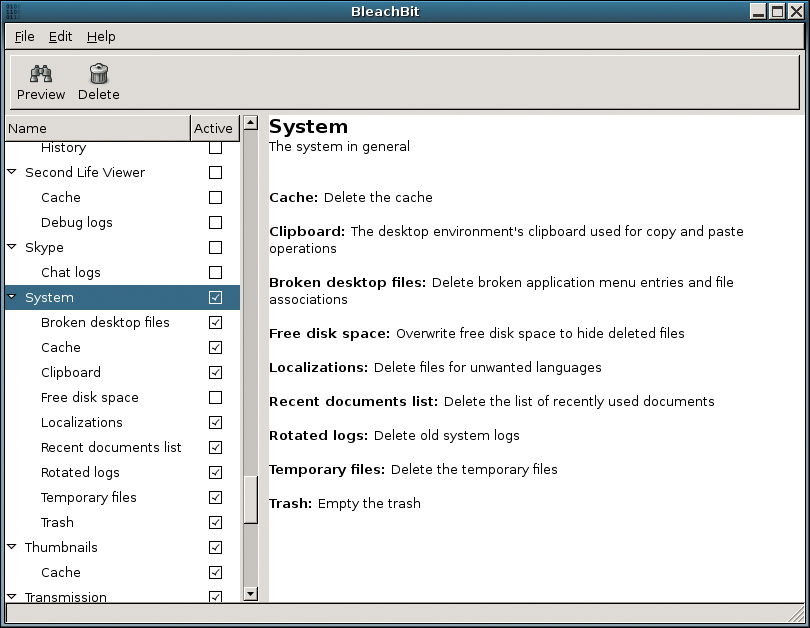
Task: Tick the Cache checkbox under Second Life Viewer
Action: (x=215, y=197)
